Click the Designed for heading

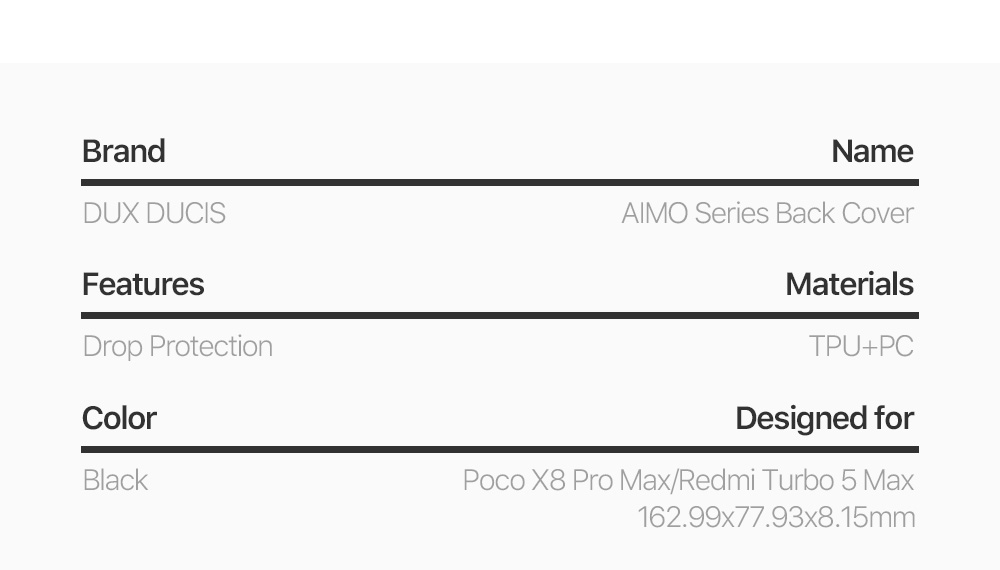824,418
